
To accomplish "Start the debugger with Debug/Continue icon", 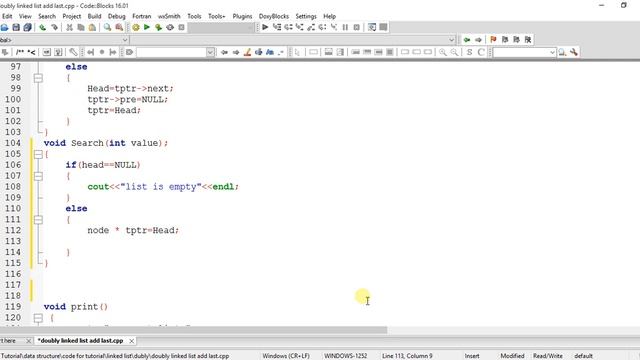I will [265, 27].
